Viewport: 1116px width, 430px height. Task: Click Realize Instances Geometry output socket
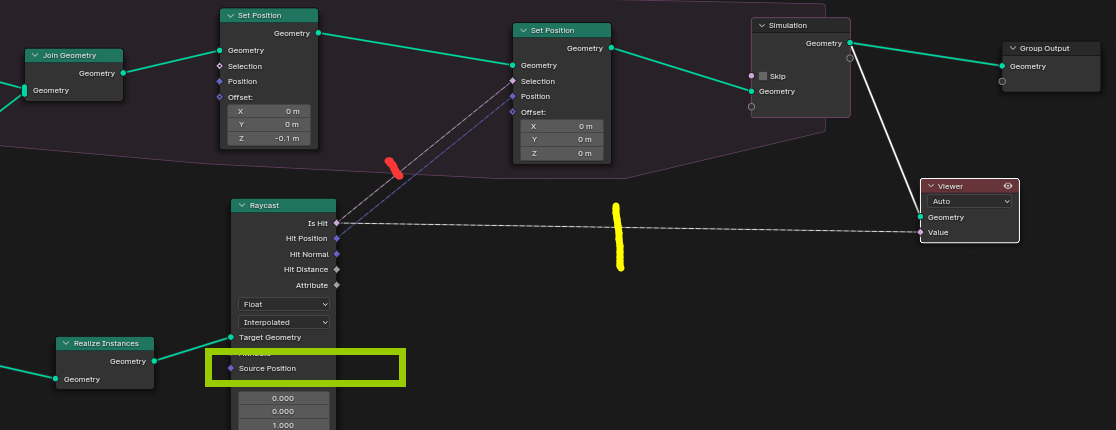tap(154, 361)
